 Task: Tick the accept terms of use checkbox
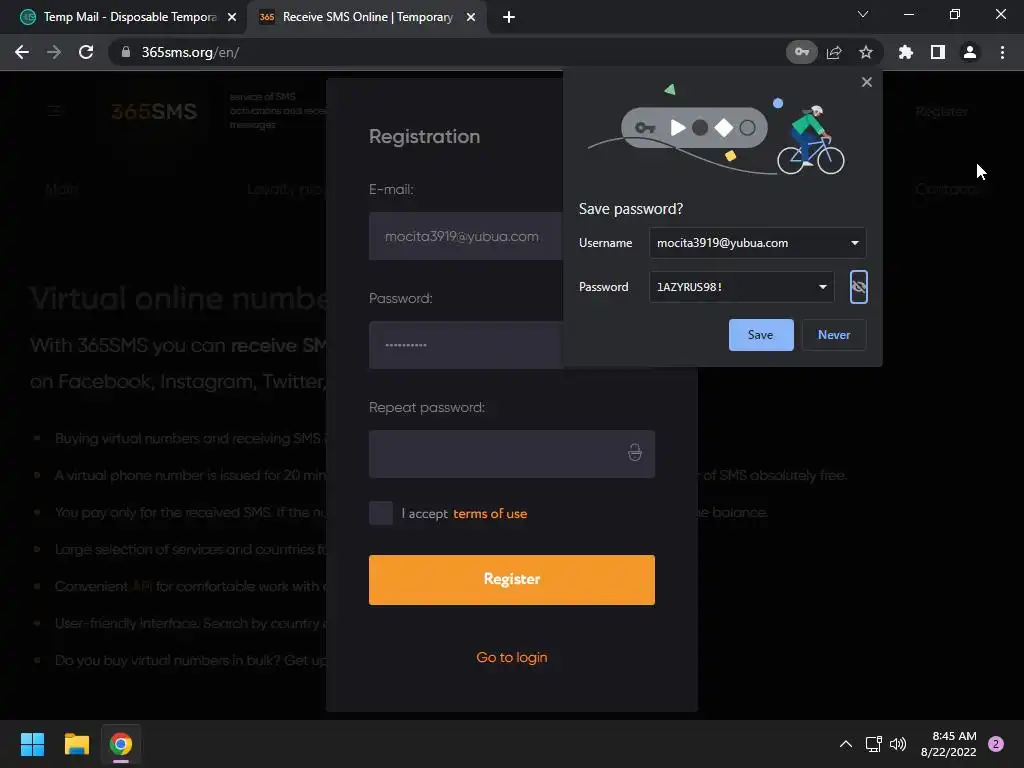381,513
